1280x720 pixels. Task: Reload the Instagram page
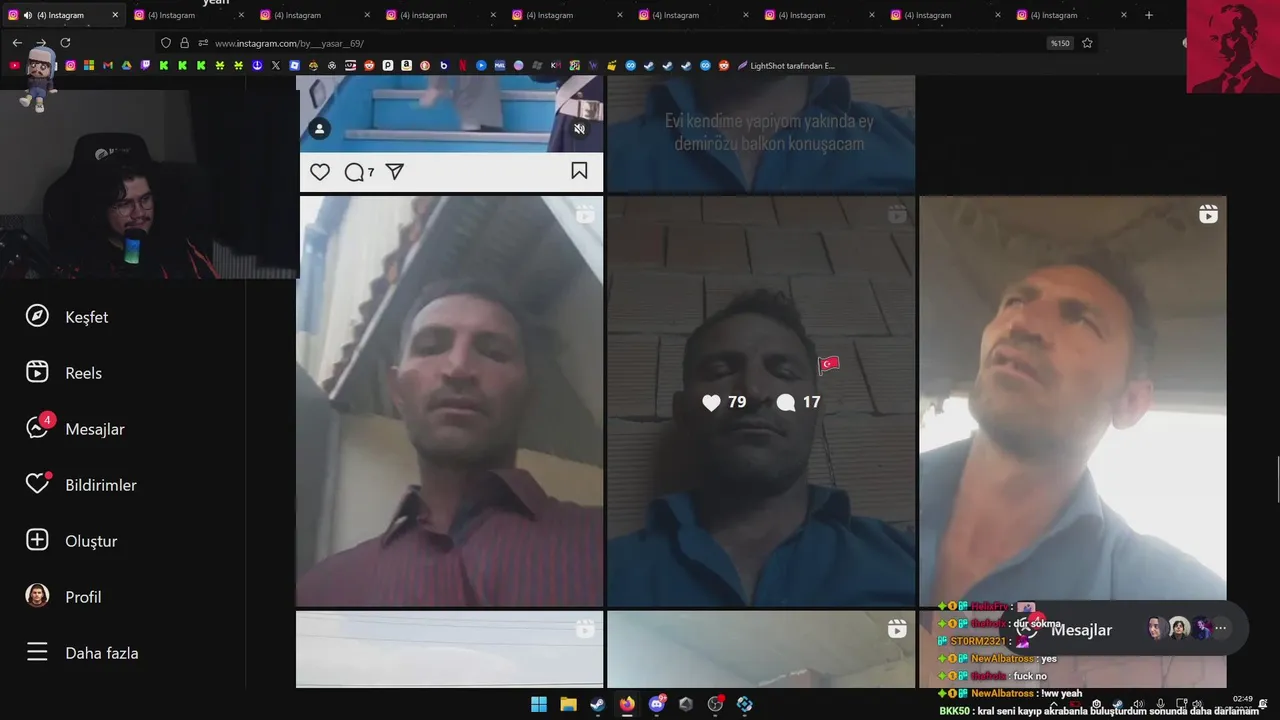pos(65,43)
